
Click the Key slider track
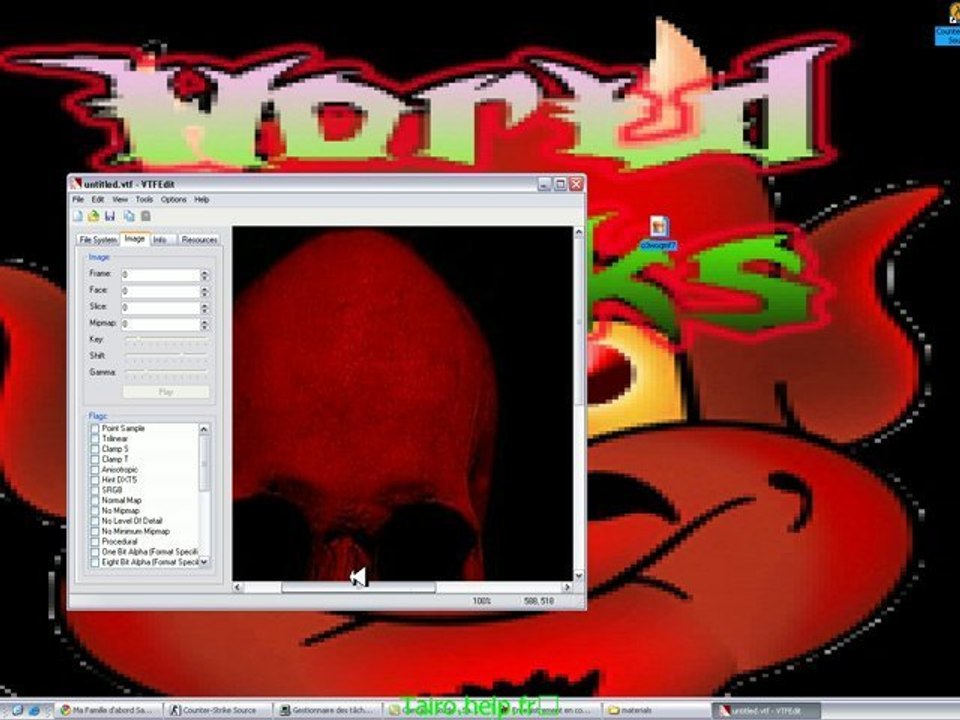167,339
